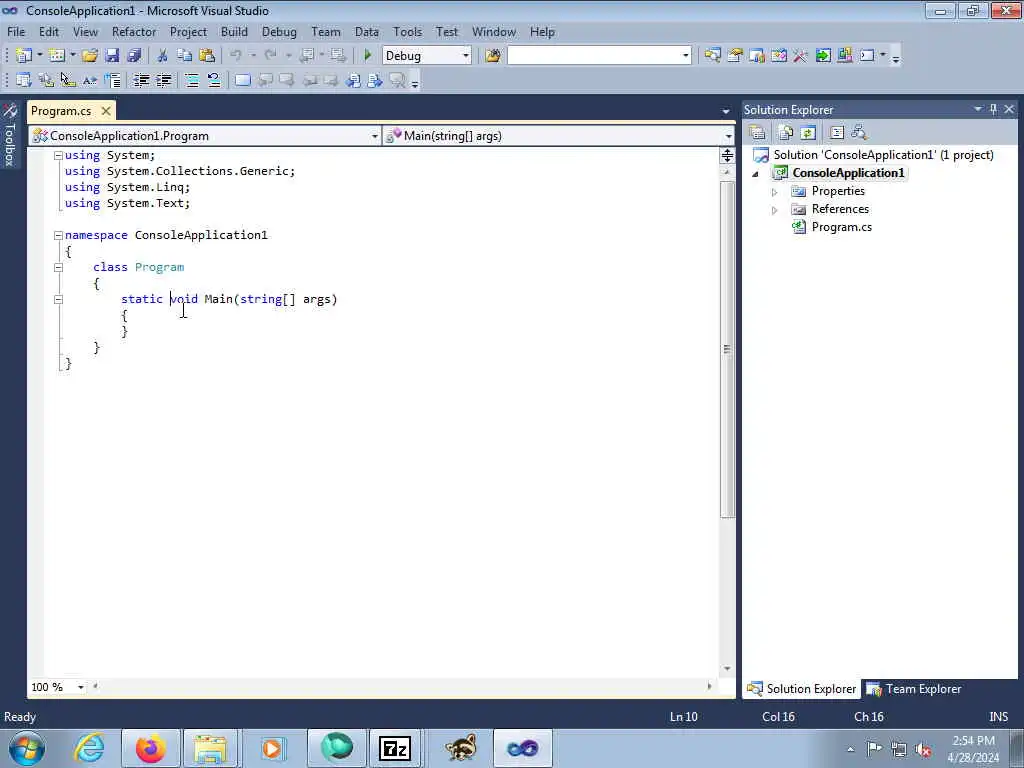Open the Find combo box dropdown arrow
The image size is (1024, 768).
685,56
